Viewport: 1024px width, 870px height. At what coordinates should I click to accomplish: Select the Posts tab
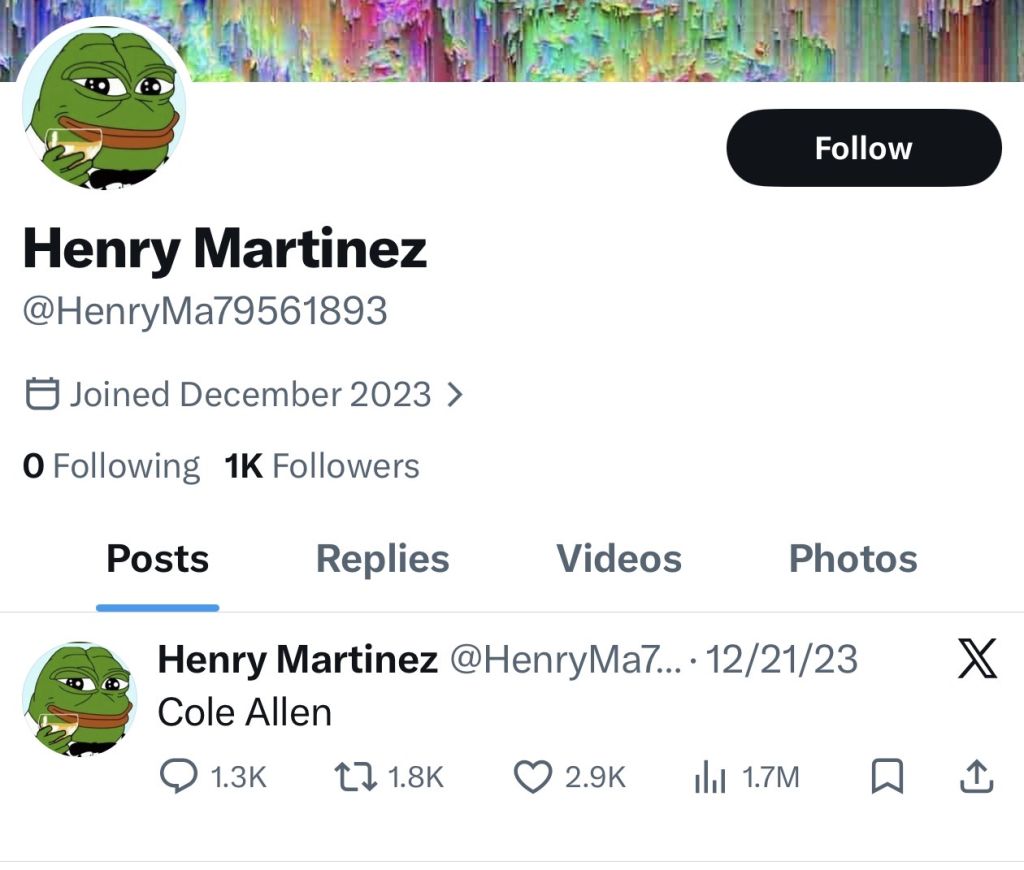(157, 558)
